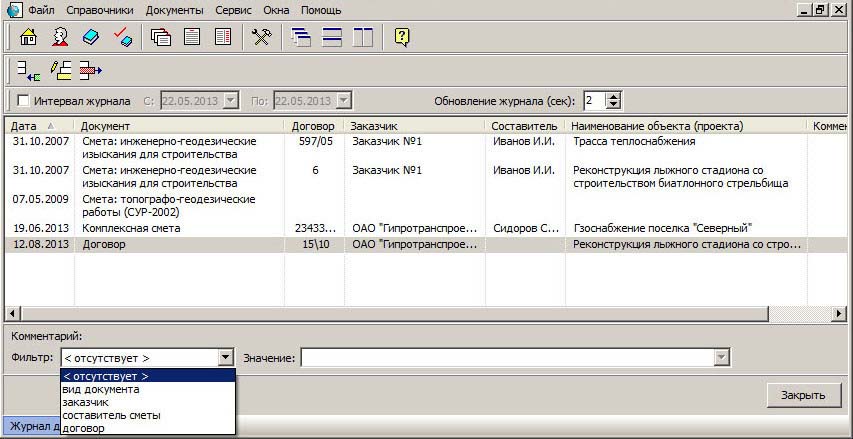
Task: Open the stacked documents journal icon
Action: pyautogui.click(x=160, y=37)
